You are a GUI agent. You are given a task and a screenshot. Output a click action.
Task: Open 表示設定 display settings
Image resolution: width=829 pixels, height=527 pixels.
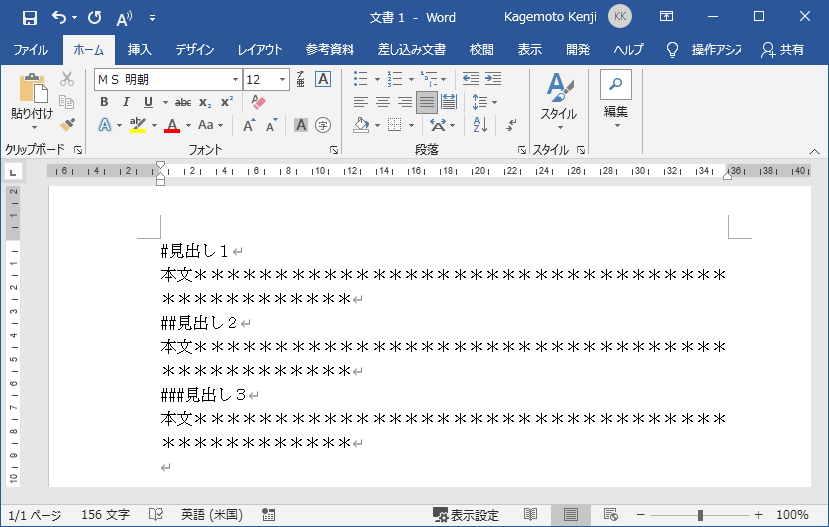click(x=465, y=514)
